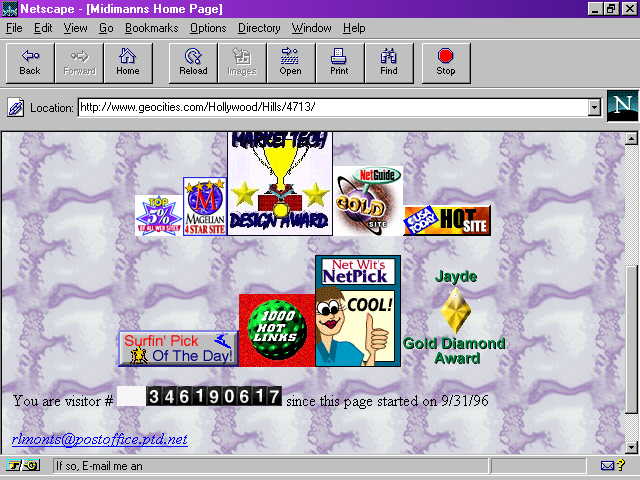Screen dimensions: 640x480
Task: Click the Market-Tech Design Award trophy
Action: [280, 183]
